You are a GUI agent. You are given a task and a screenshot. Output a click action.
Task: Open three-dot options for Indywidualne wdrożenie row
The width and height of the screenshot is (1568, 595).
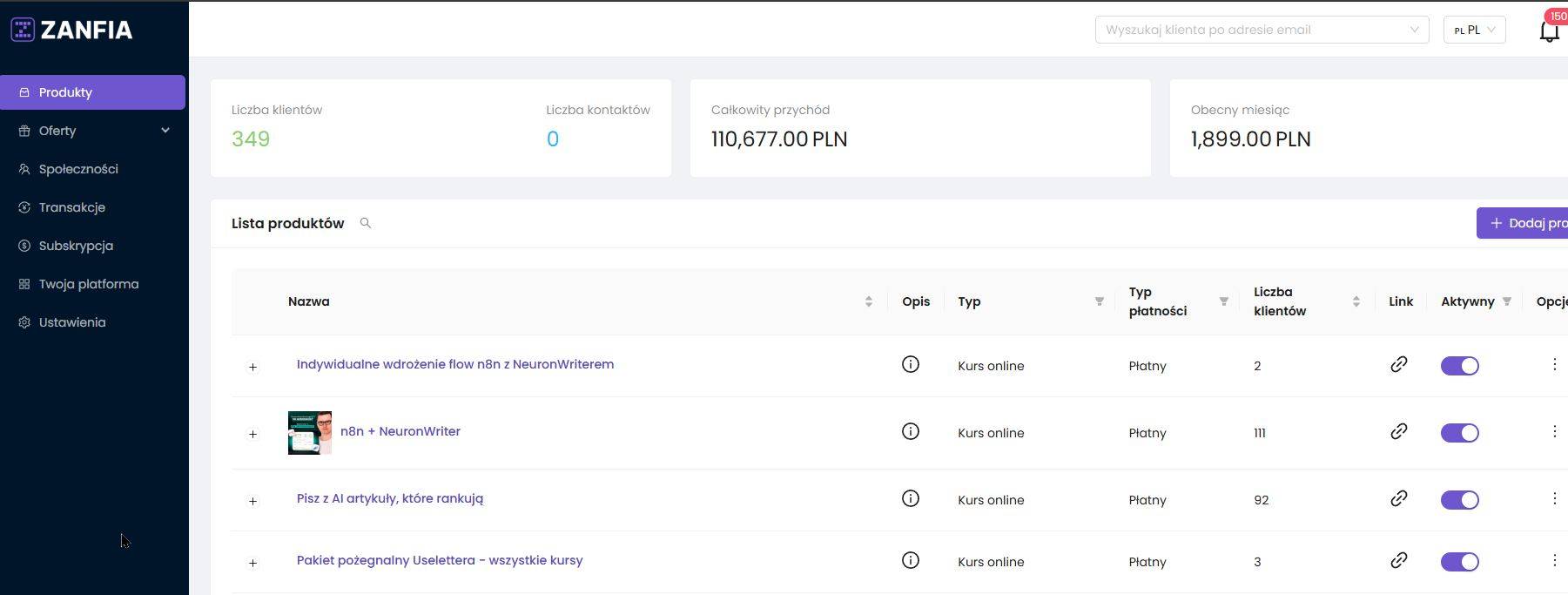(1554, 364)
